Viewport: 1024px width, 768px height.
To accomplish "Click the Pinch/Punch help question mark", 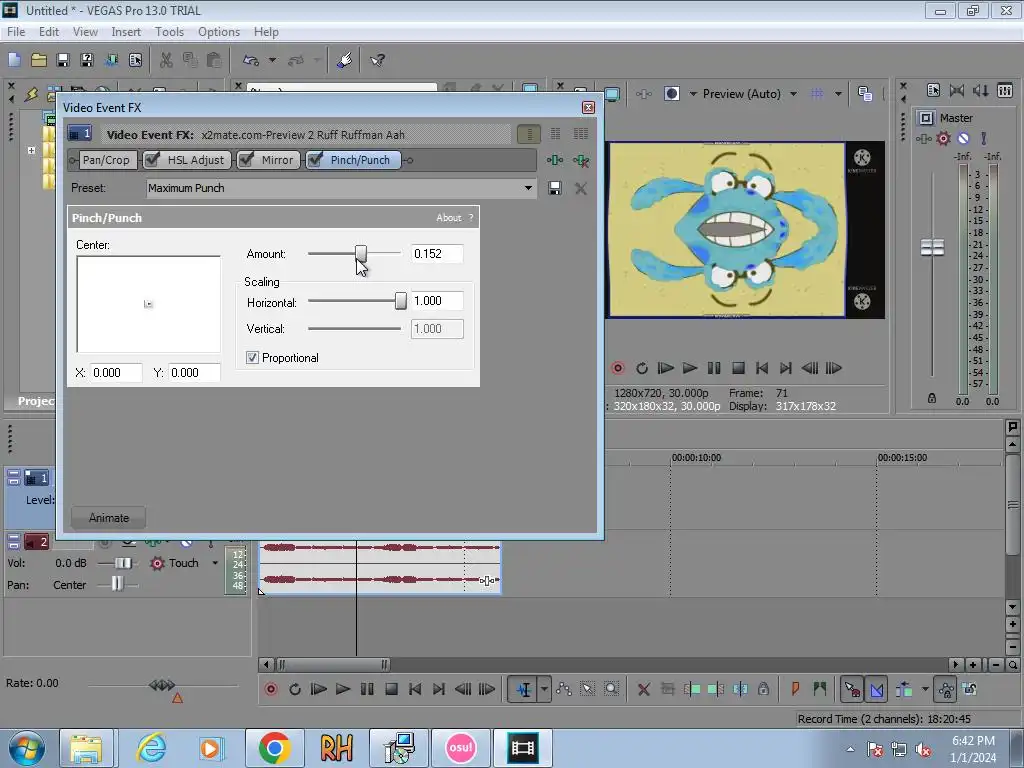I will [471, 217].
